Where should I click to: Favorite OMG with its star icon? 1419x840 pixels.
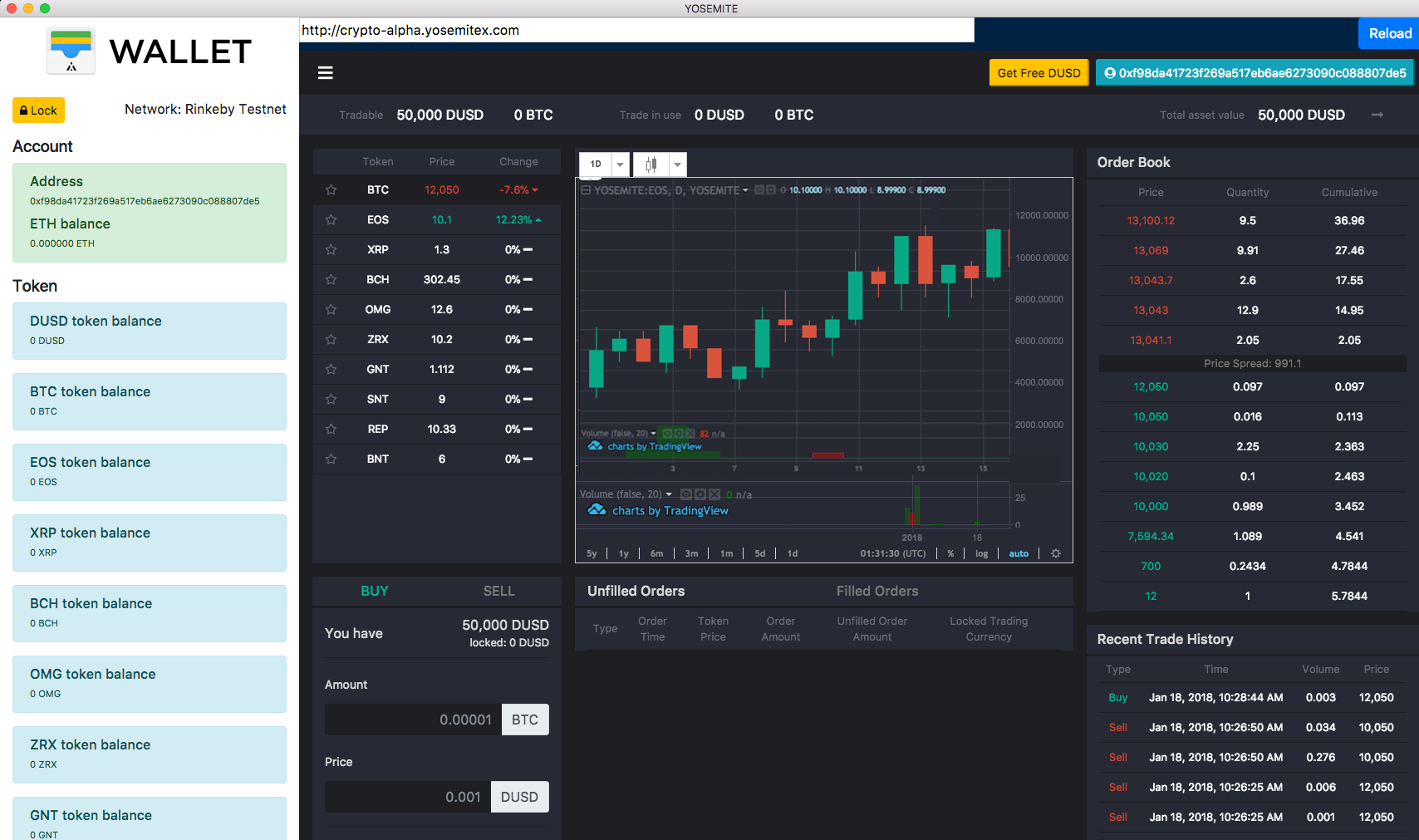coord(331,310)
